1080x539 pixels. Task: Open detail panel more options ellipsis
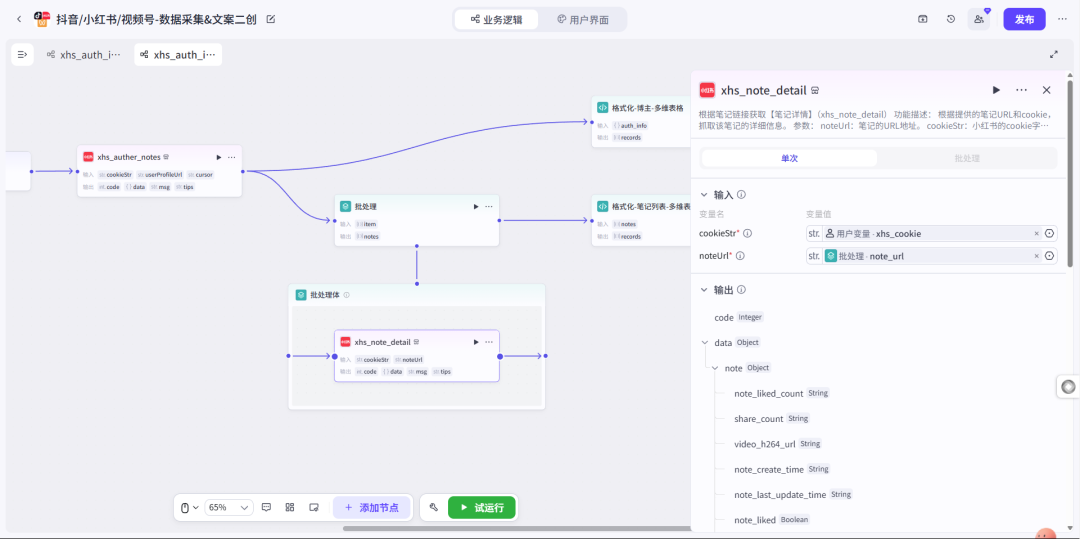(1021, 90)
